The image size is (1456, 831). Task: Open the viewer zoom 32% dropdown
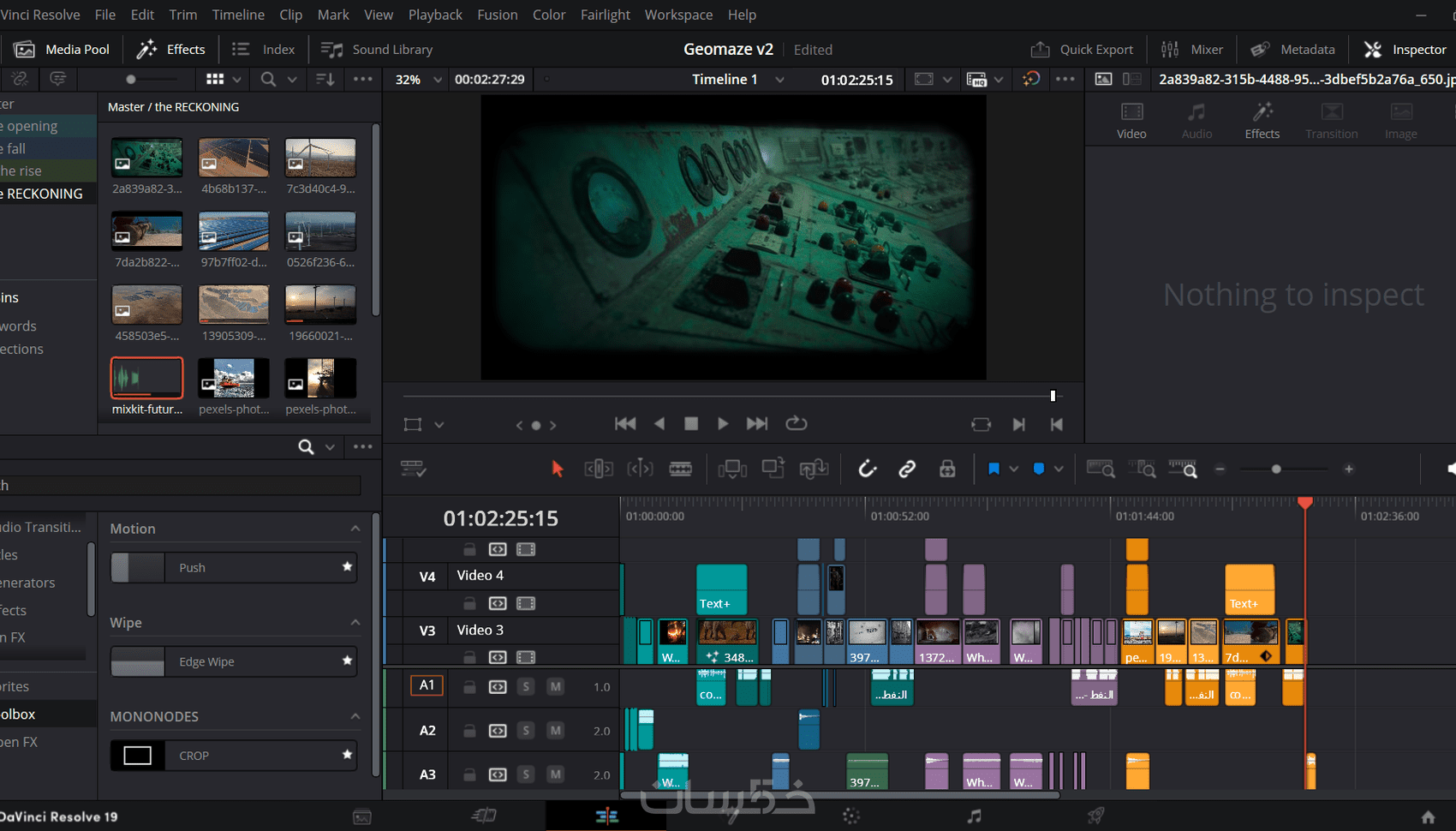pyautogui.click(x=438, y=80)
